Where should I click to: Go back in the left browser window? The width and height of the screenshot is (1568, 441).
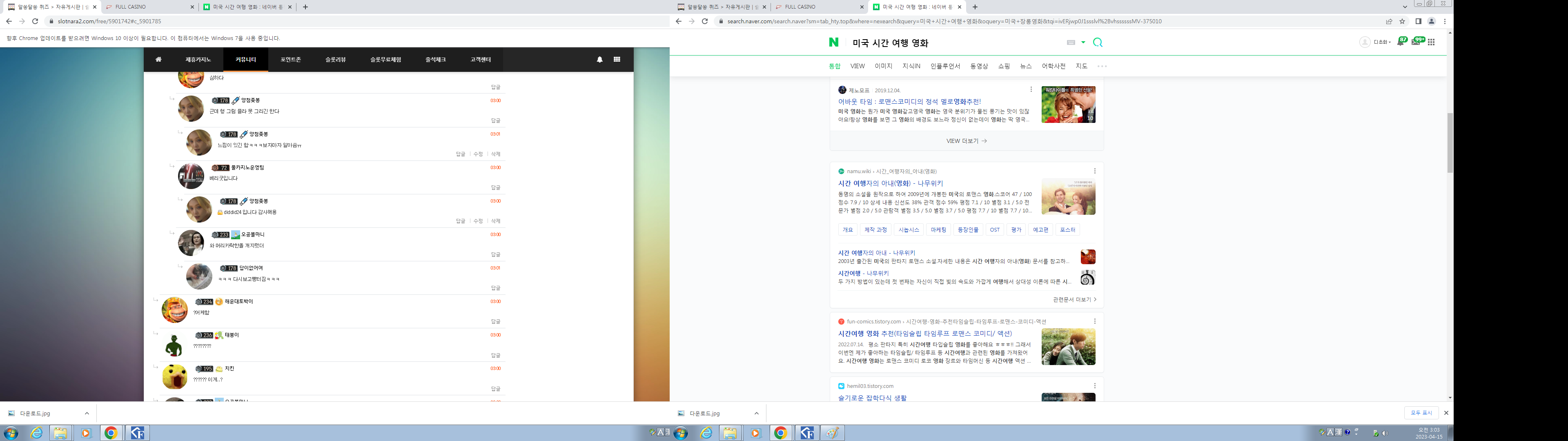point(9,21)
